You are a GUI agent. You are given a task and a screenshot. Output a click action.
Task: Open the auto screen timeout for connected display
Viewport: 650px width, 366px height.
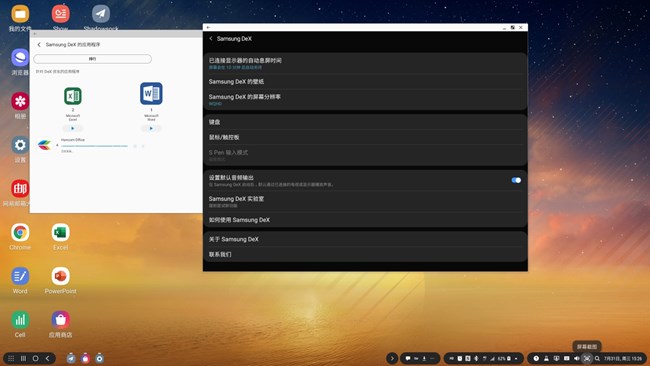point(365,63)
